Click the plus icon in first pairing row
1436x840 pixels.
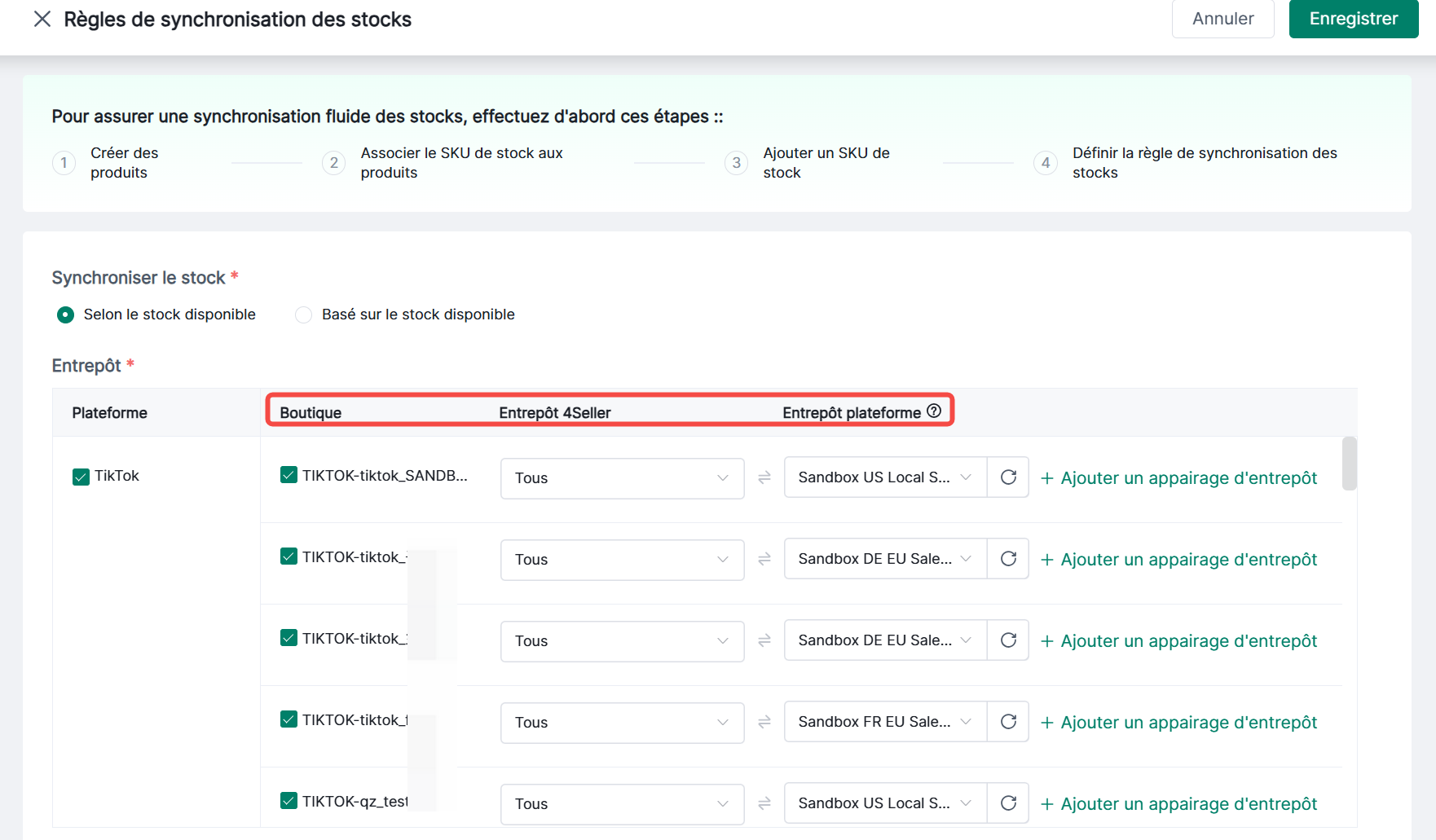[x=1047, y=478]
